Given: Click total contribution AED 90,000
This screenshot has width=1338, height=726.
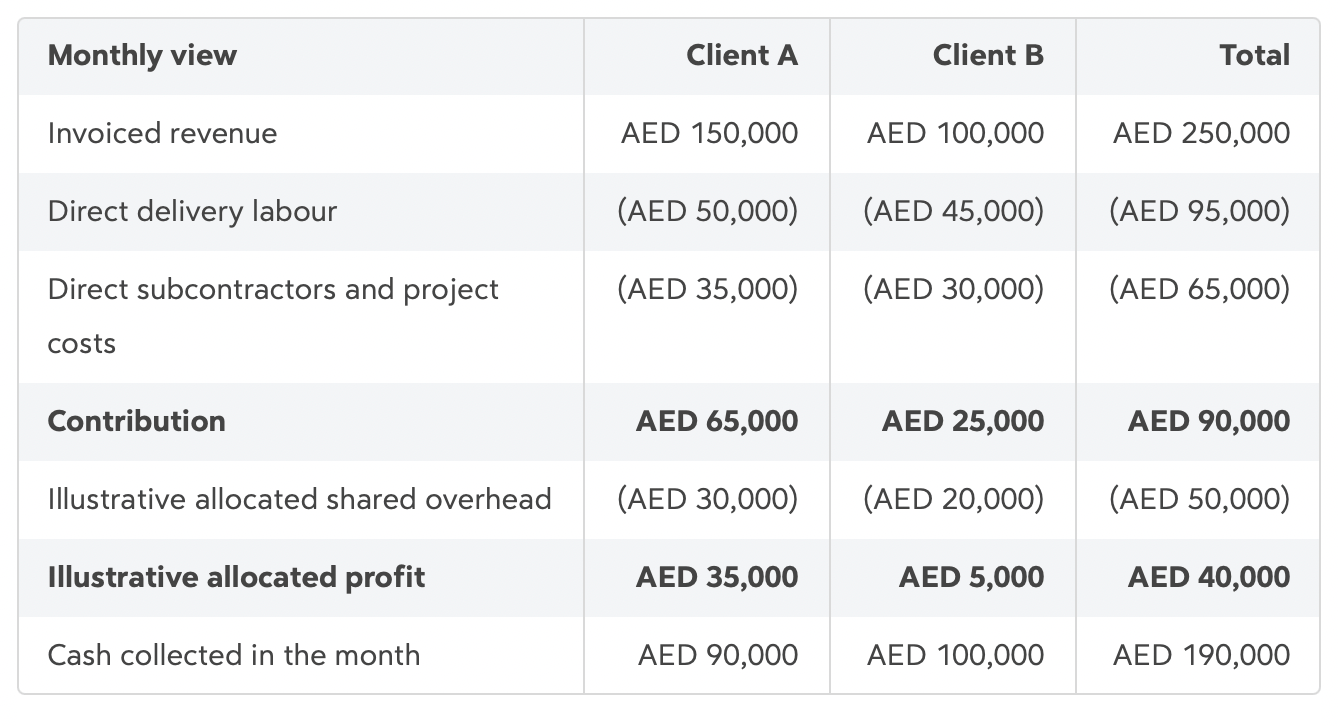Looking at the screenshot, I should point(1209,421).
